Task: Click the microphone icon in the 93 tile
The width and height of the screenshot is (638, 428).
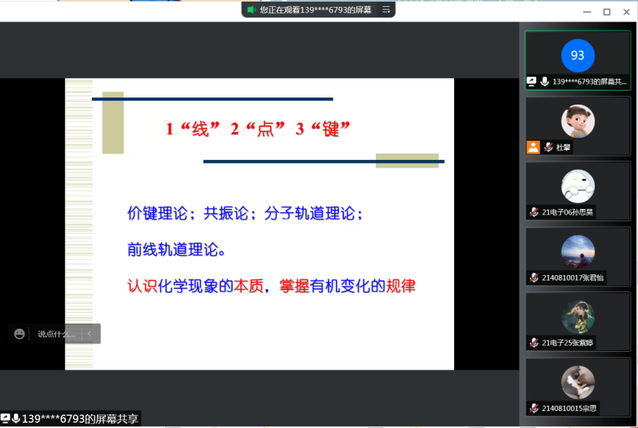Action: click(x=545, y=81)
